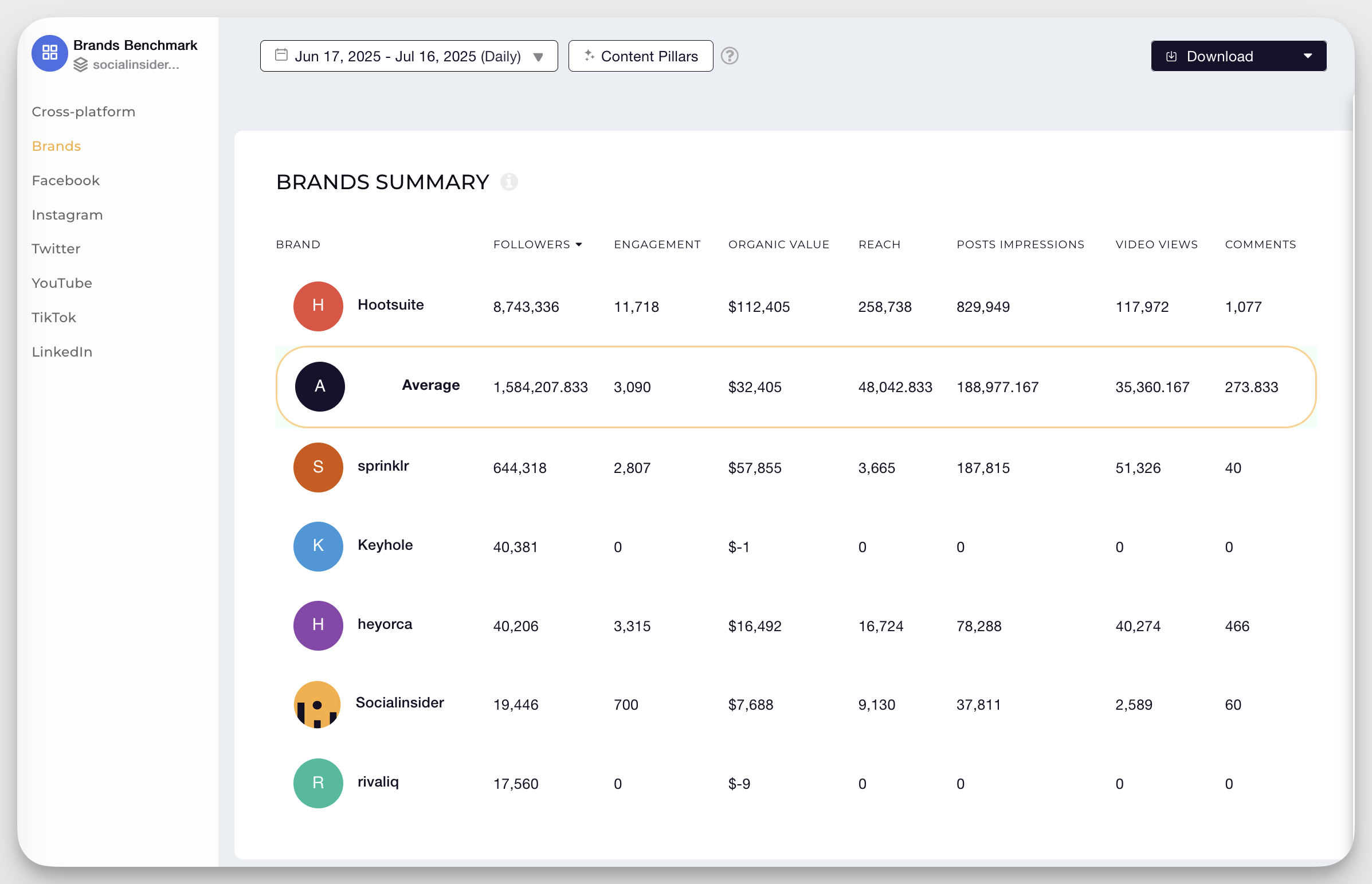Open the Twitter section
The height and width of the screenshot is (884, 1372).
(x=56, y=249)
